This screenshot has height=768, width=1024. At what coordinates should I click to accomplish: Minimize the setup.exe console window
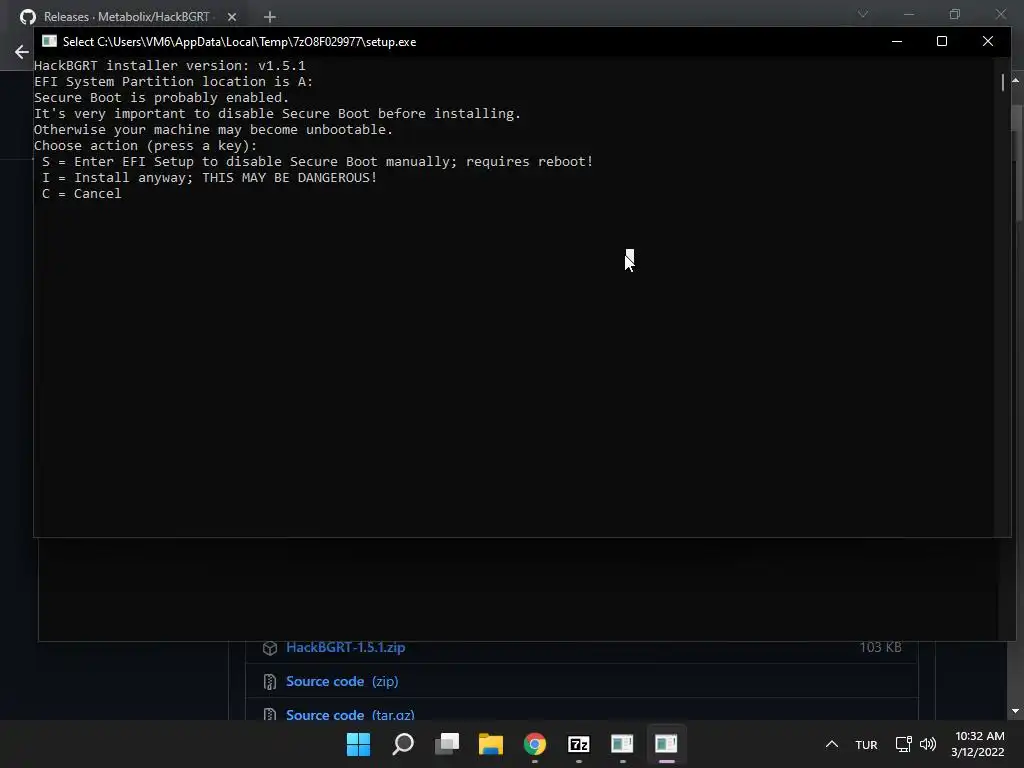click(x=897, y=41)
